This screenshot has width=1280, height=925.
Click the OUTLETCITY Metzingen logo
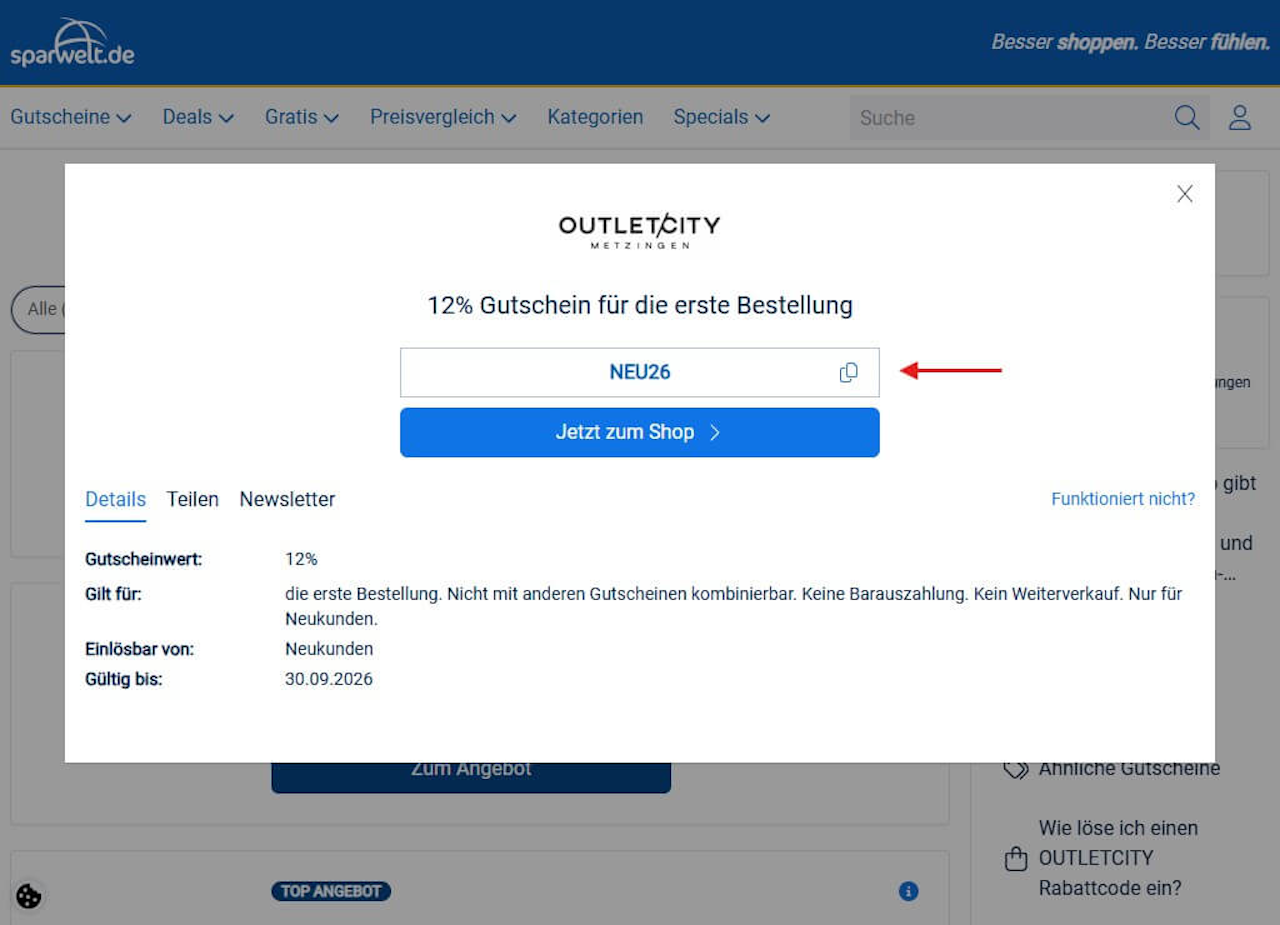coord(640,230)
